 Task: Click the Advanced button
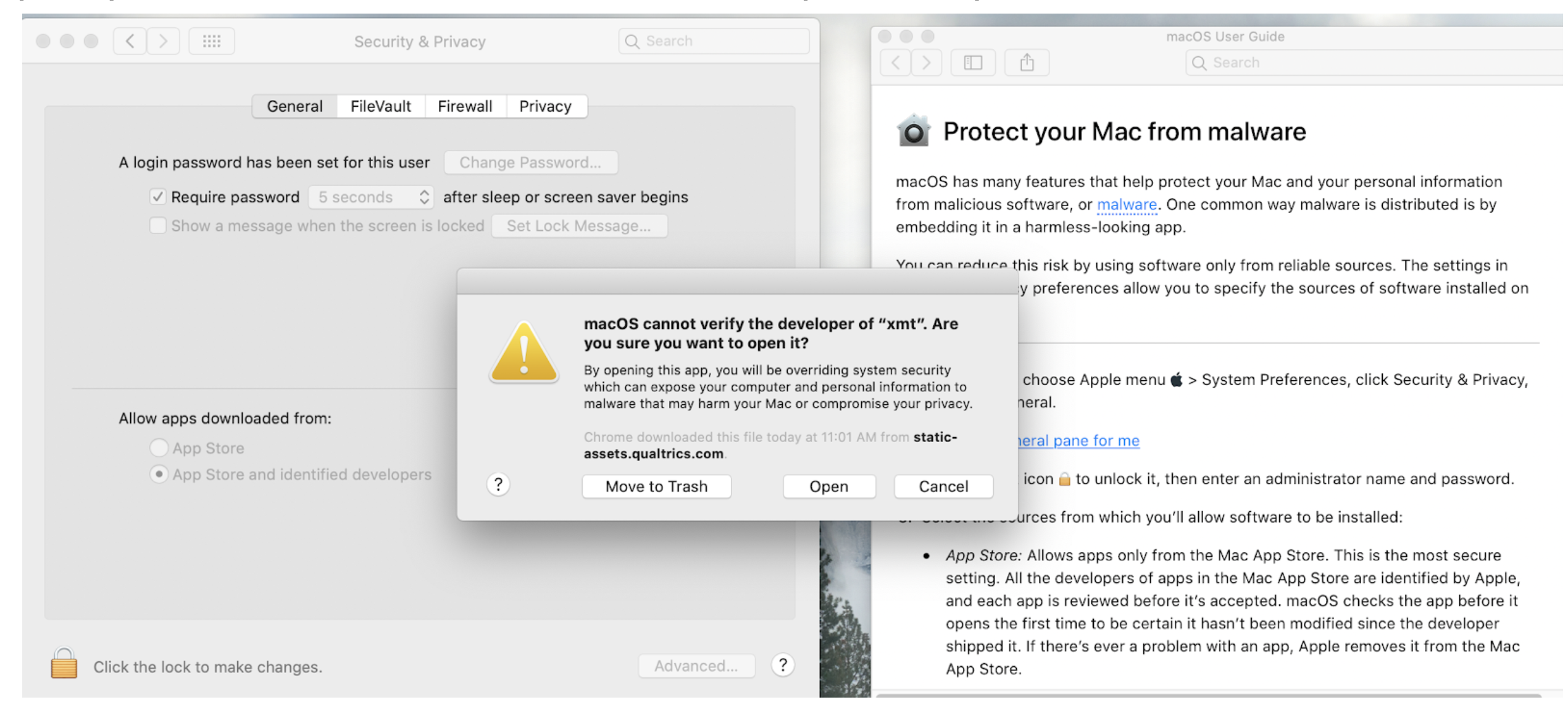tap(696, 665)
